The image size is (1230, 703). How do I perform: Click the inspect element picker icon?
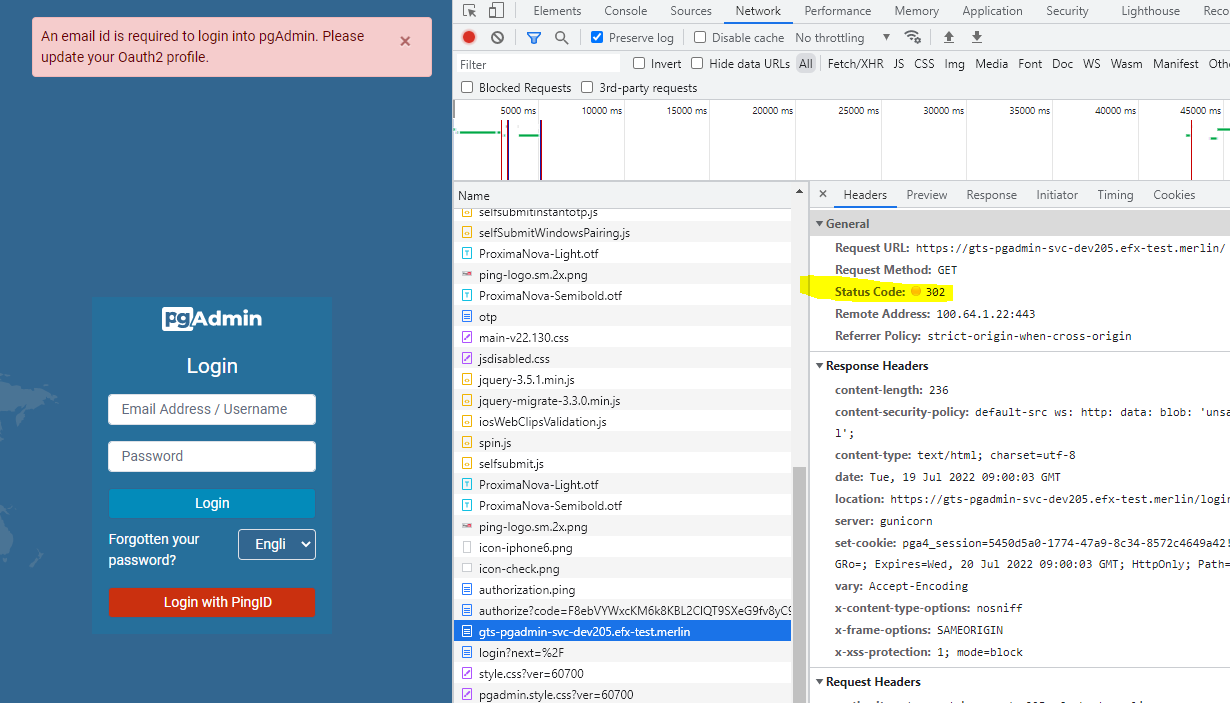(x=469, y=11)
